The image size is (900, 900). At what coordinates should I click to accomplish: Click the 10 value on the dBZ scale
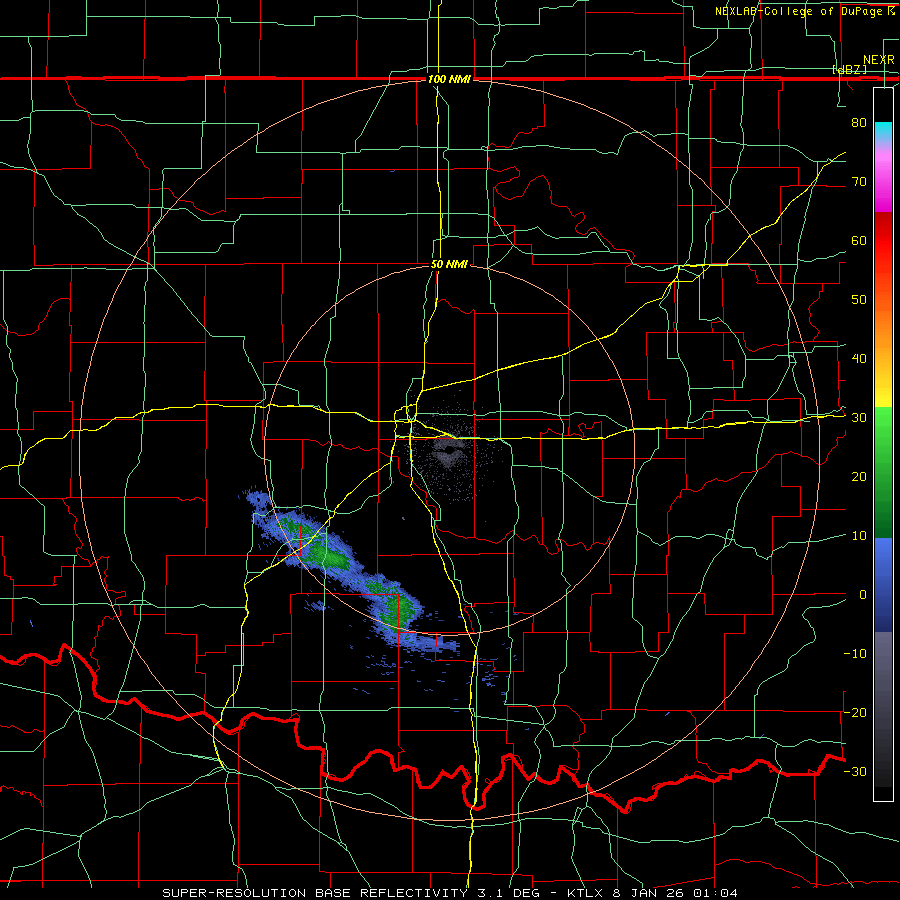[859, 536]
